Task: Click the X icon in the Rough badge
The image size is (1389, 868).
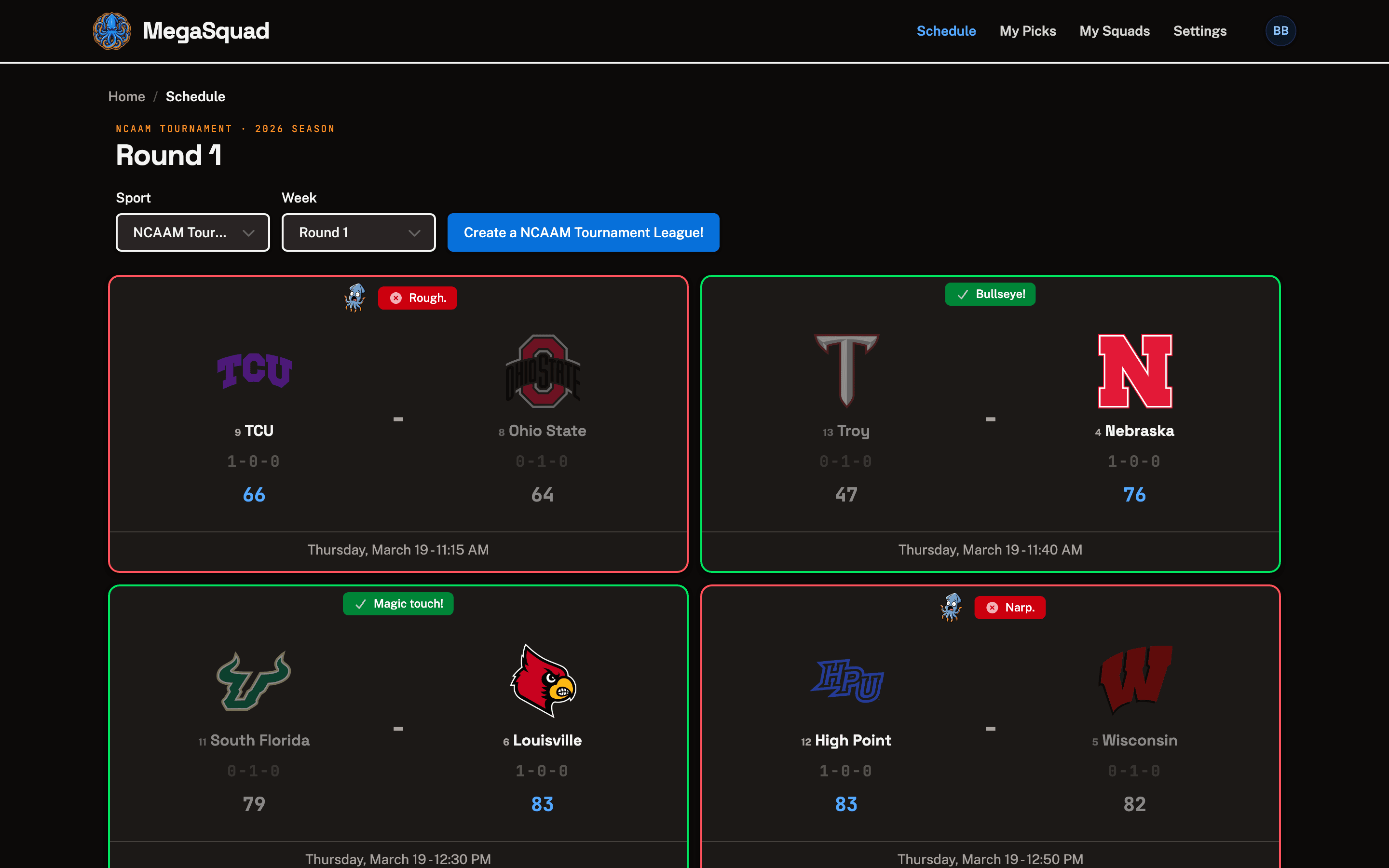Action: [x=396, y=298]
